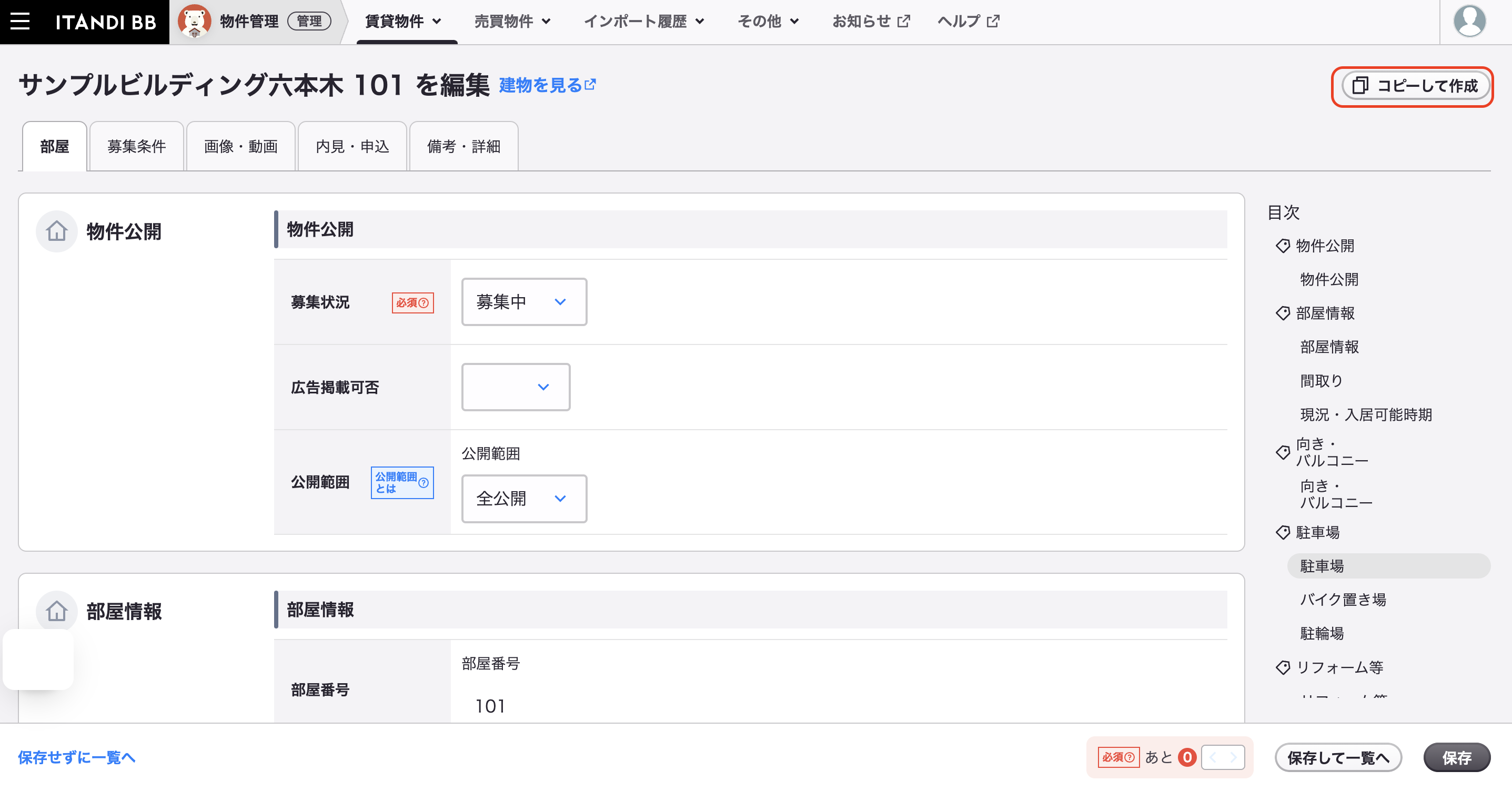Open the 公開範囲 dropdown showing 全公開

tap(524, 498)
